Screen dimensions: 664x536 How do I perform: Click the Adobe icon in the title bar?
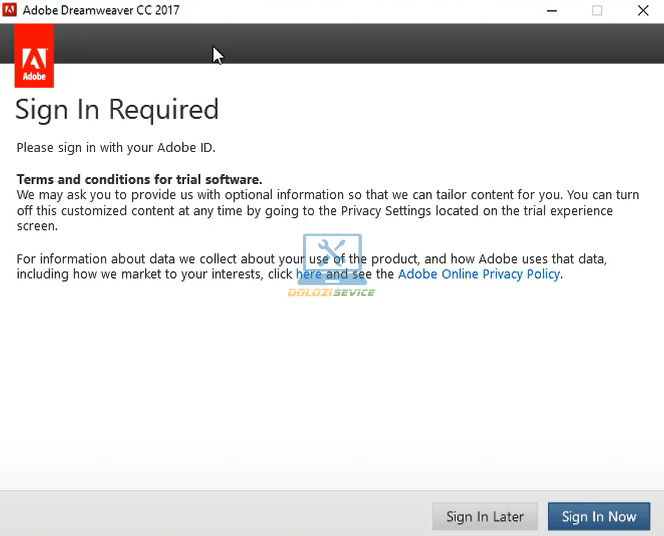click(x=10, y=11)
